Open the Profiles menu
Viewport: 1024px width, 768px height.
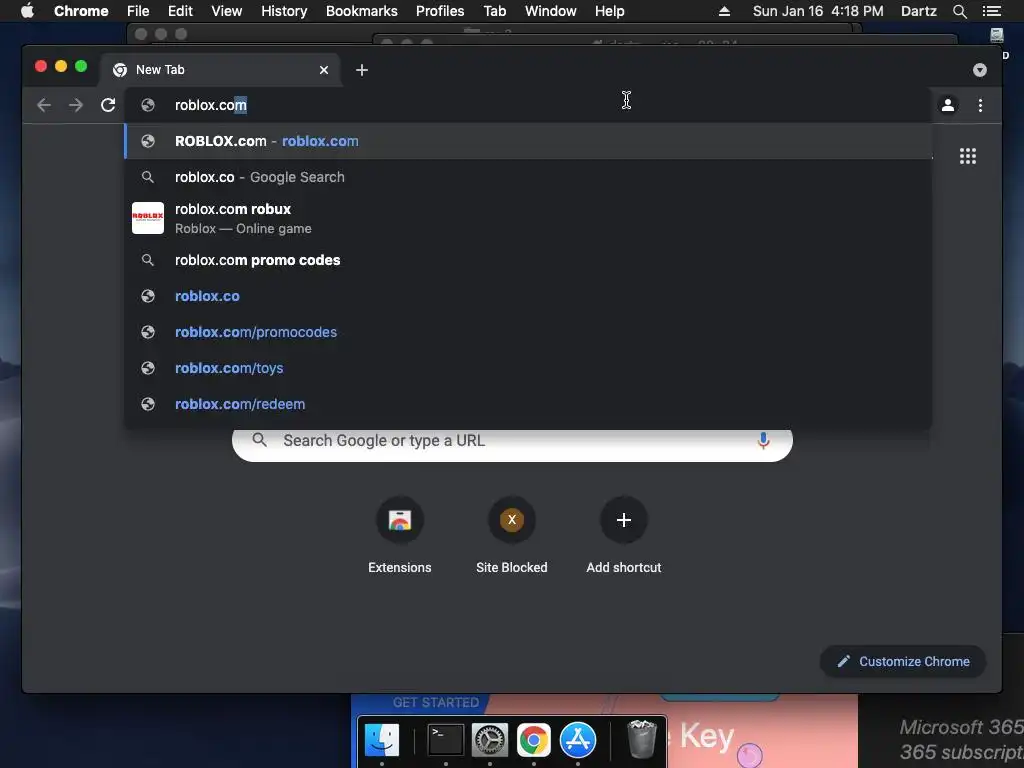point(440,11)
